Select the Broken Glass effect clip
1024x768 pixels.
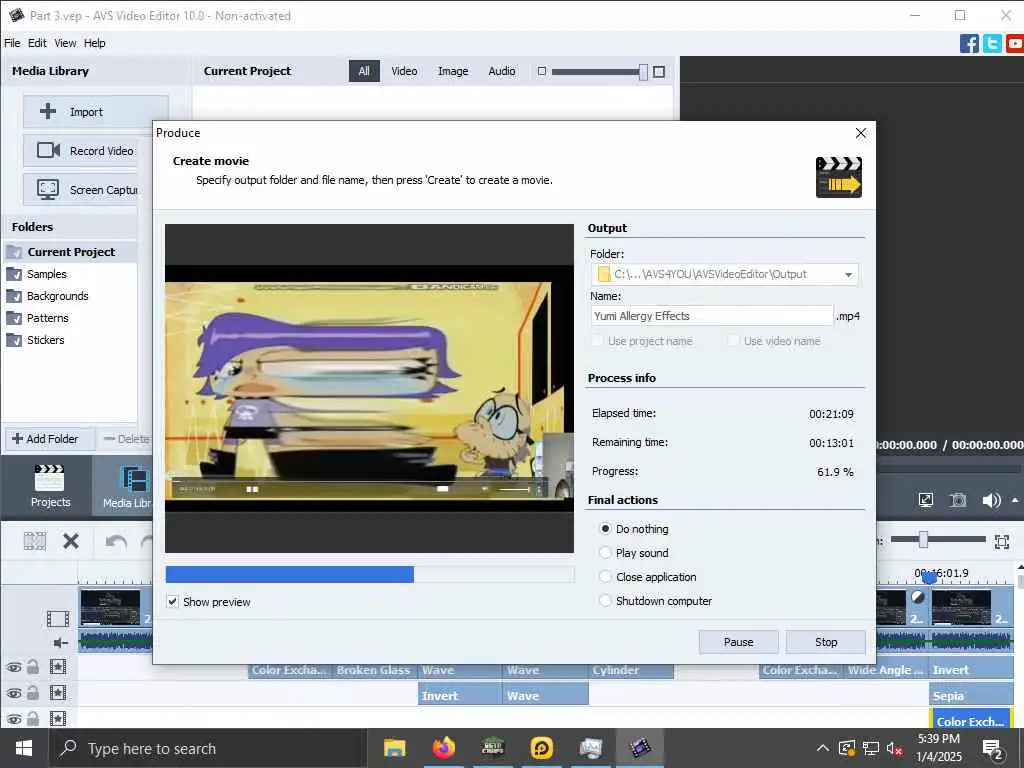375,670
